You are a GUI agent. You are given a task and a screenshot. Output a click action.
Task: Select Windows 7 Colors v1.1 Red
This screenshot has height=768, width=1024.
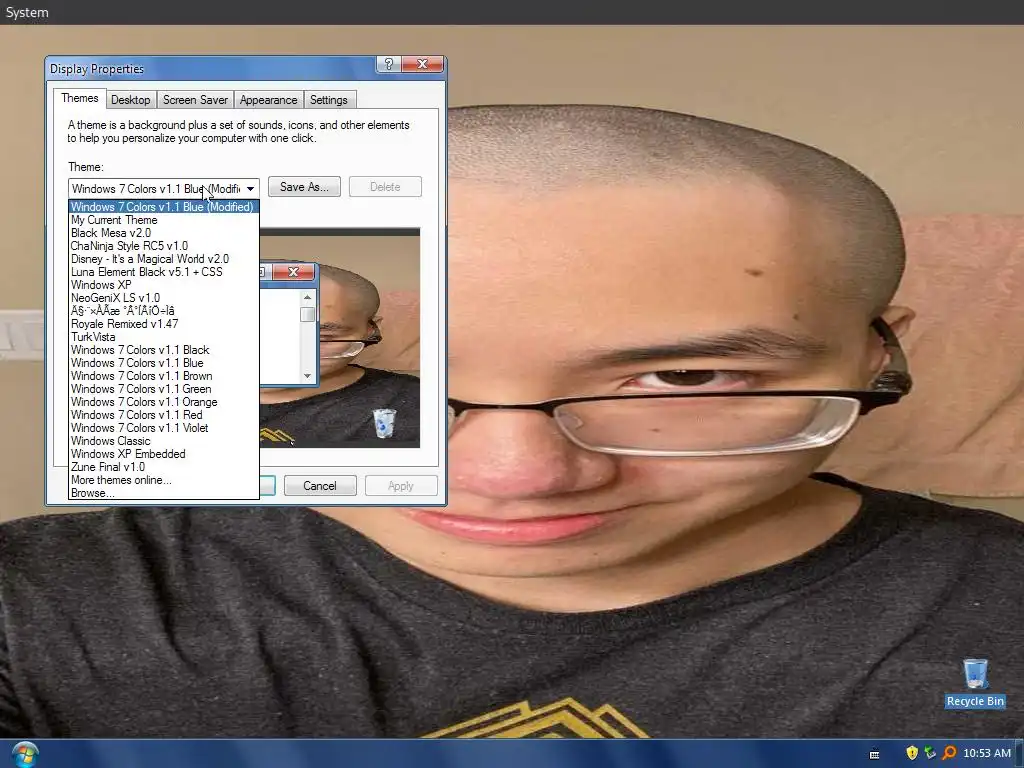[163, 415]
